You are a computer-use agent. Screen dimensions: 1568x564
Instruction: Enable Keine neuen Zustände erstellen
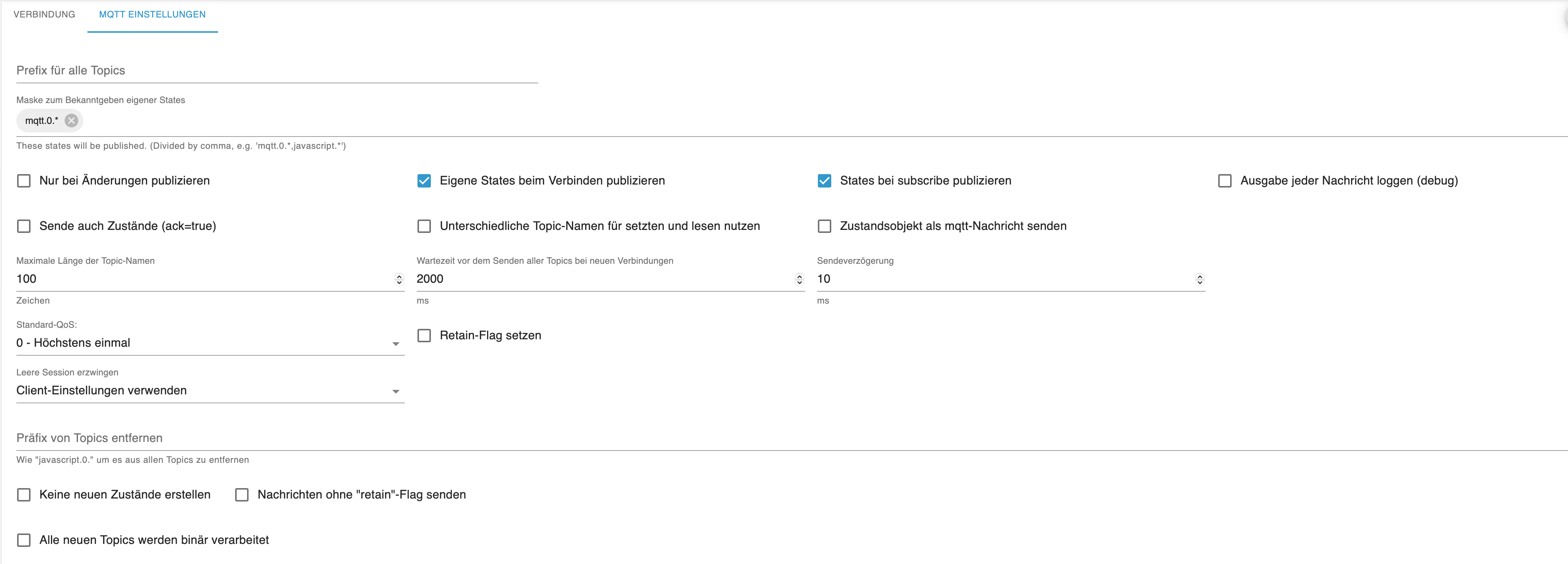point(24,495)
